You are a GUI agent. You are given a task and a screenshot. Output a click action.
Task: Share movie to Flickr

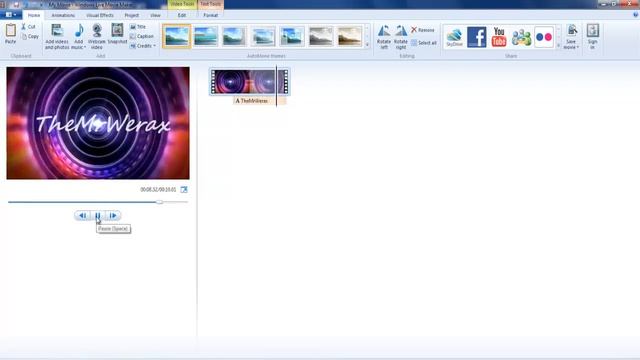544,37
